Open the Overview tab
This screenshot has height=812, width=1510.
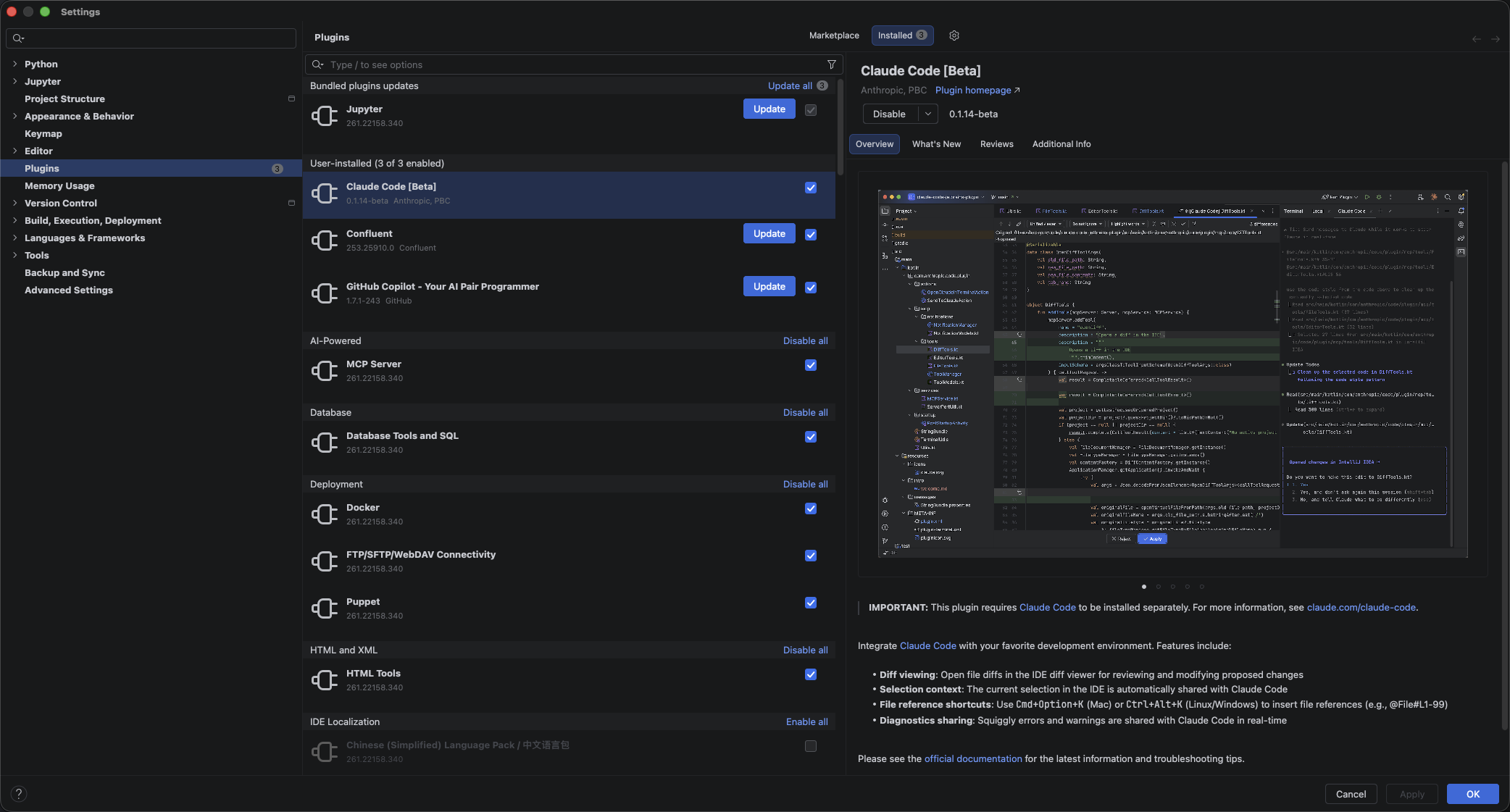875,144
